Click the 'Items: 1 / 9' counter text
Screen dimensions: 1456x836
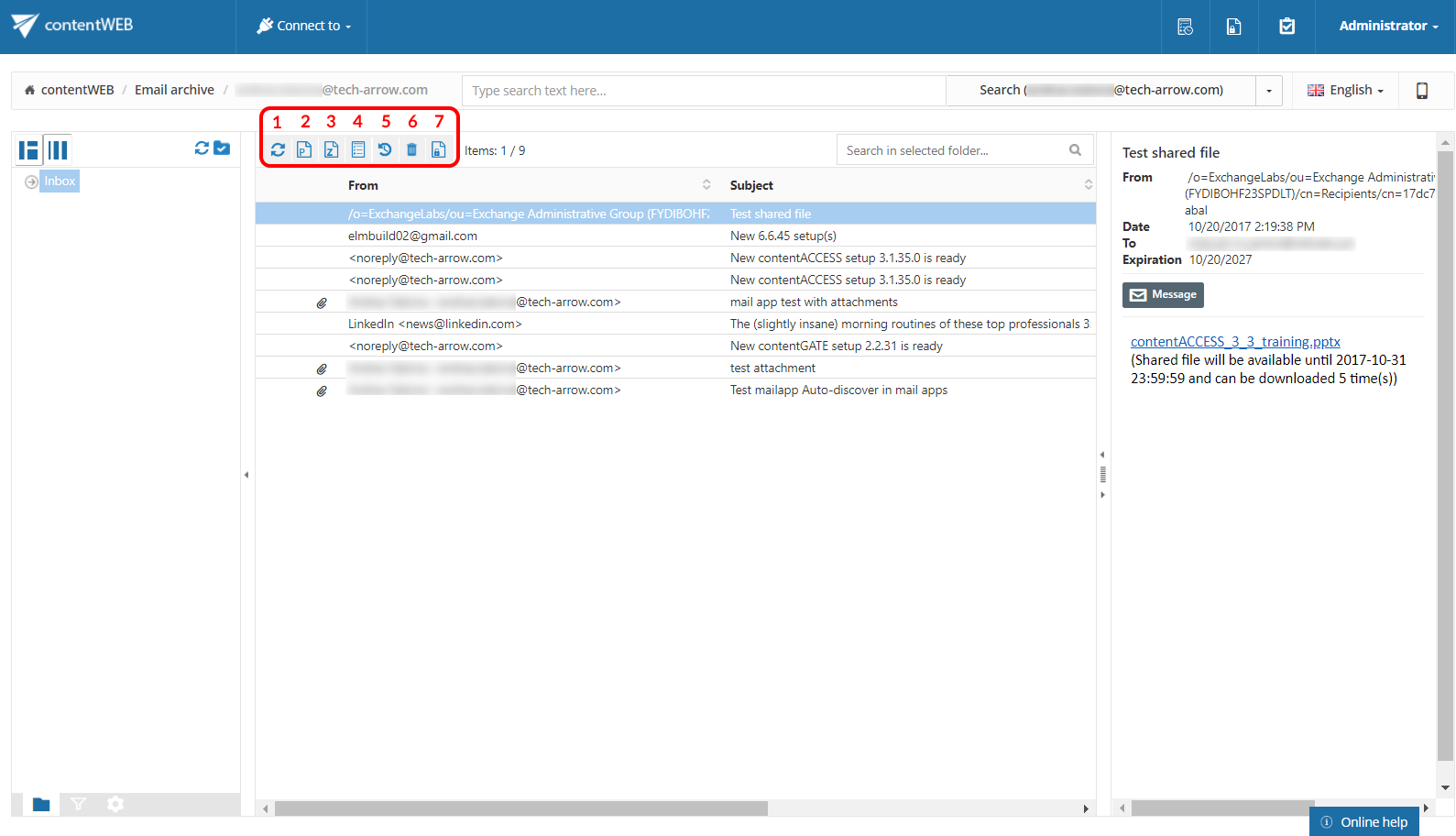point(495,150)
